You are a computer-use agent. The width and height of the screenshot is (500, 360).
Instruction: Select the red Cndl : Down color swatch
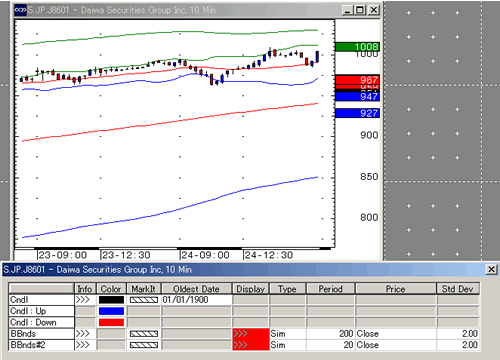[x=111, y=322]
